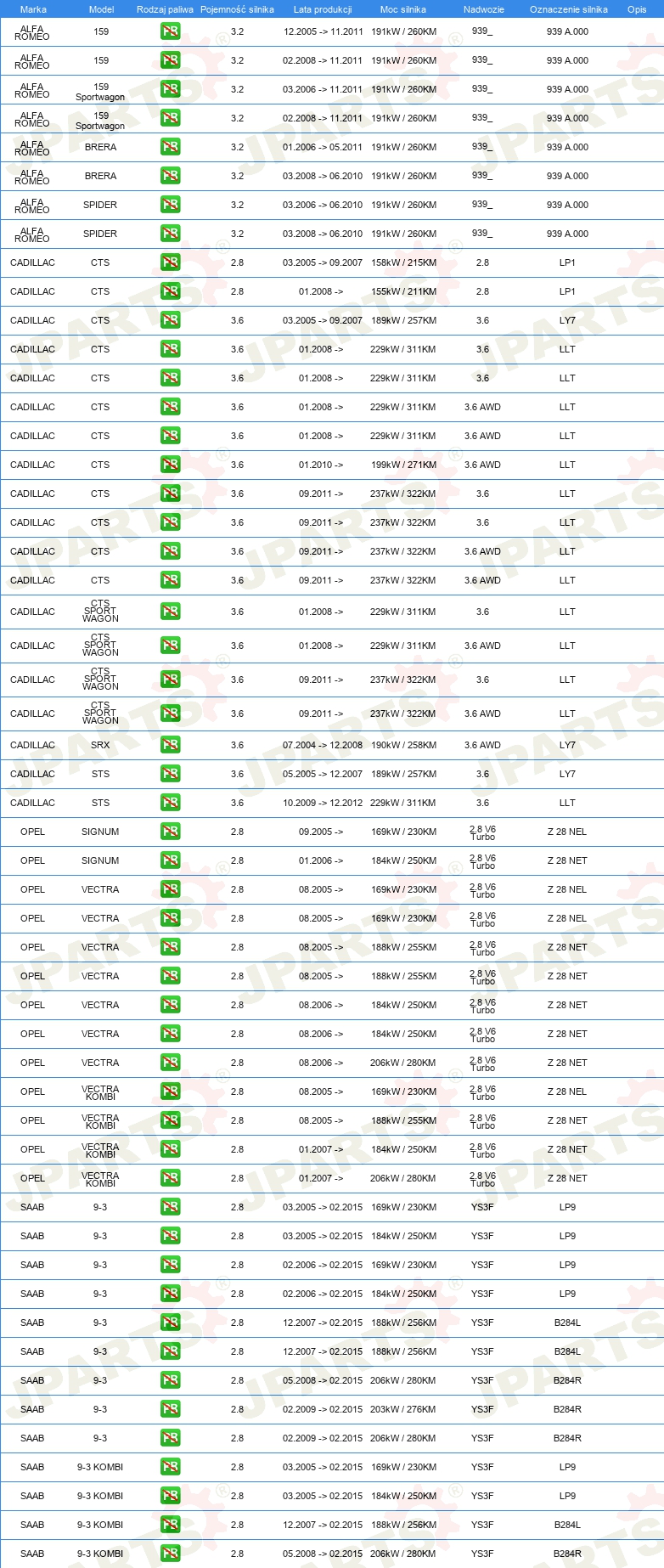Click the Pojemność silnika column header
The height and width of the screenshot is (1568, 664).
click(x=237, y=9)
